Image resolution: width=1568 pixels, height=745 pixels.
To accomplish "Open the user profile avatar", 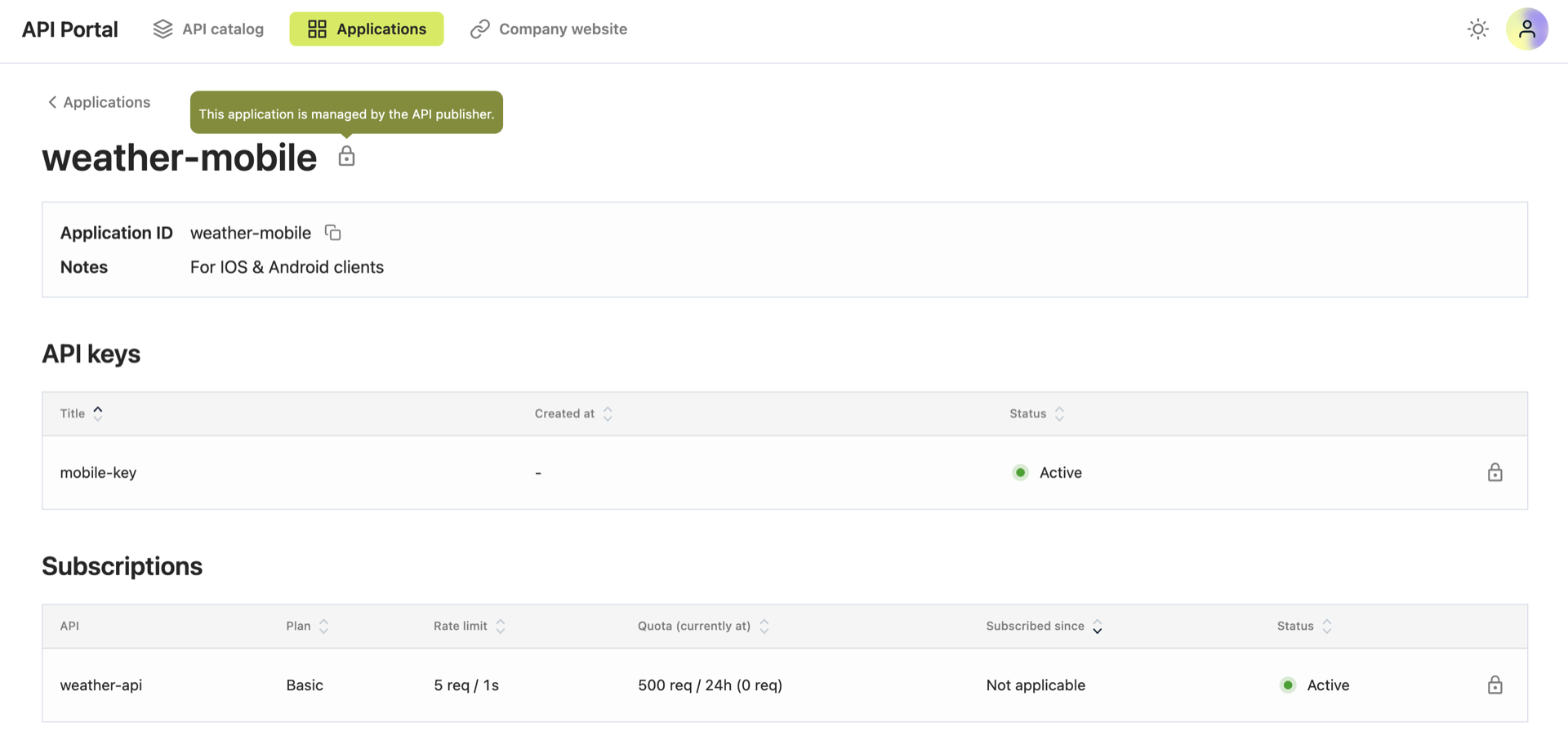I will [x=1526, y=29].
